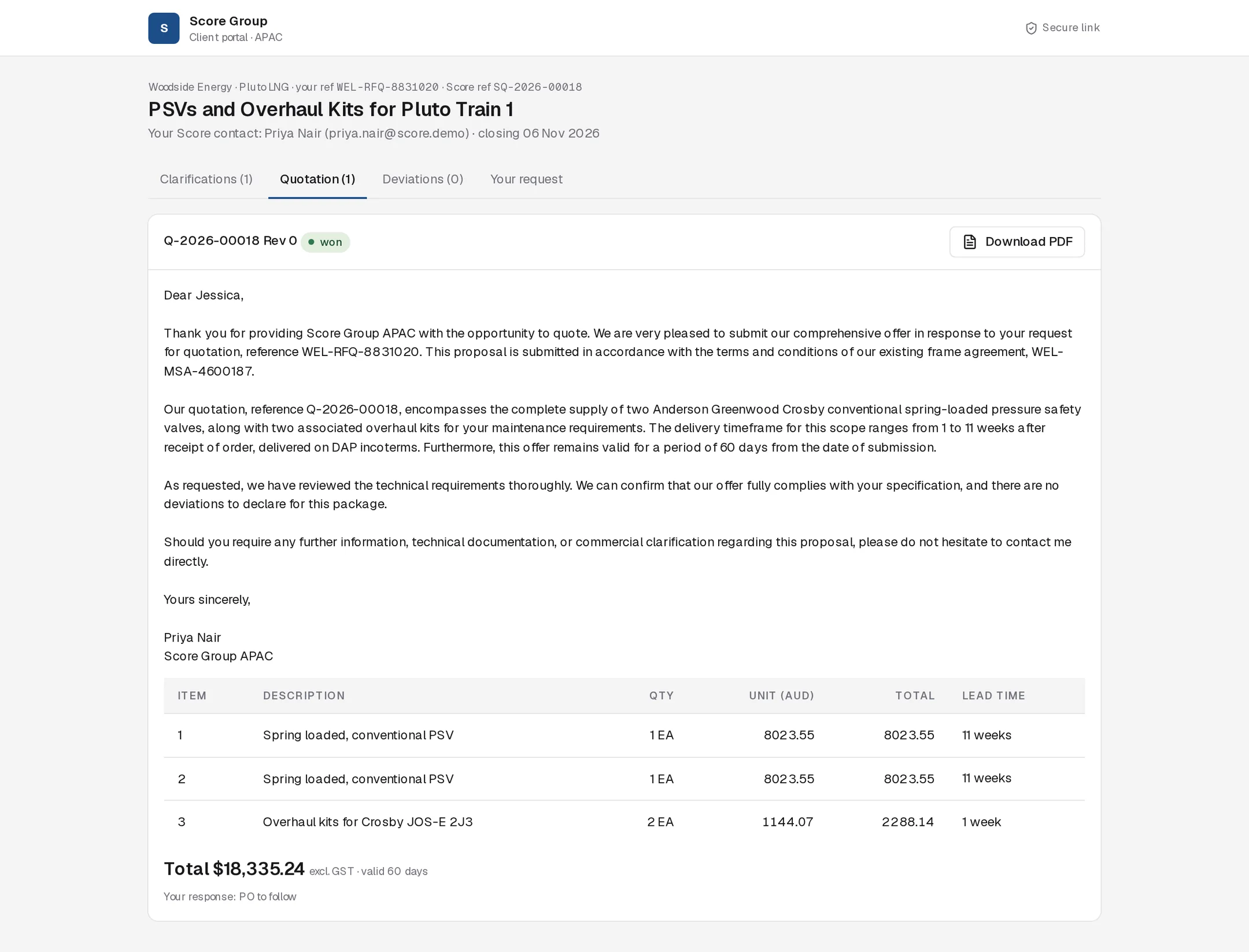Click the 1 week lead time cell
This screenshot has width=1249, height=952.
coord(981,822)
